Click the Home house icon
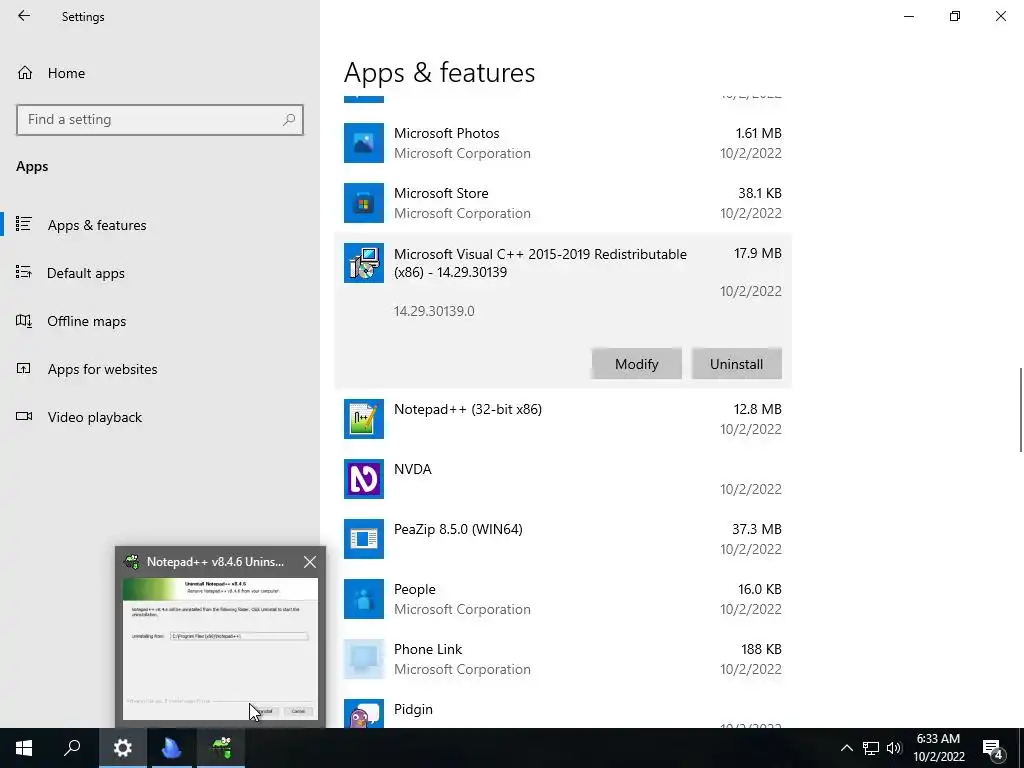Image resolution: width=1024 pixels, height=768 pixels. click(x=25, y=73)
